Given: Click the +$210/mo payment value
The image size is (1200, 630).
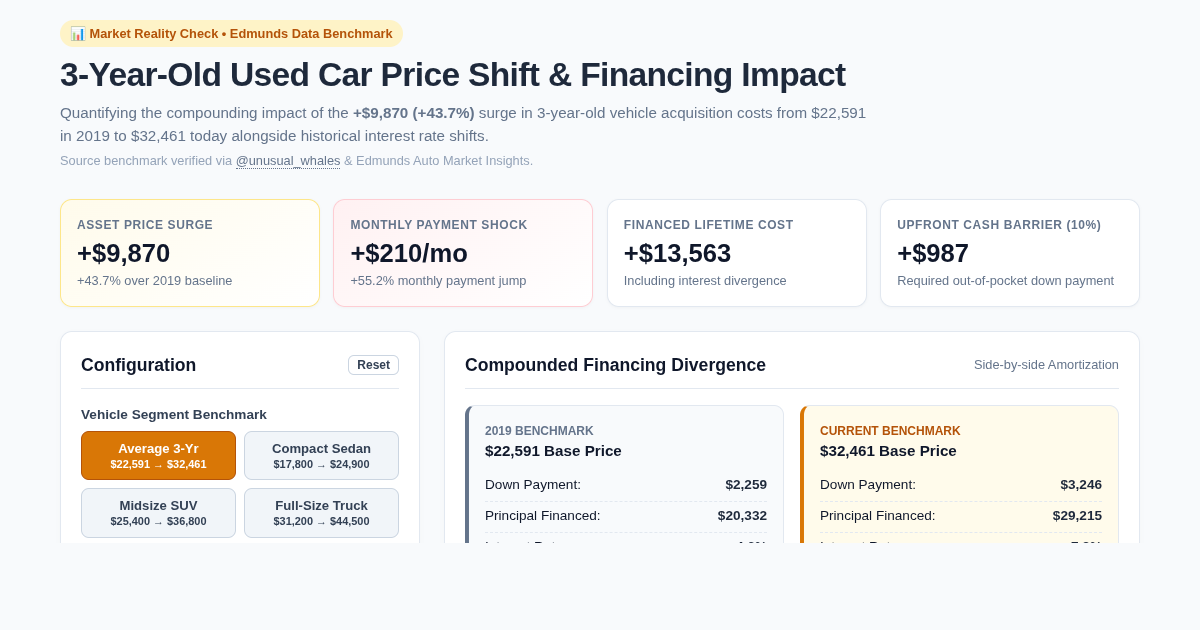Looking at the screenshot, I should coord(409,253).
